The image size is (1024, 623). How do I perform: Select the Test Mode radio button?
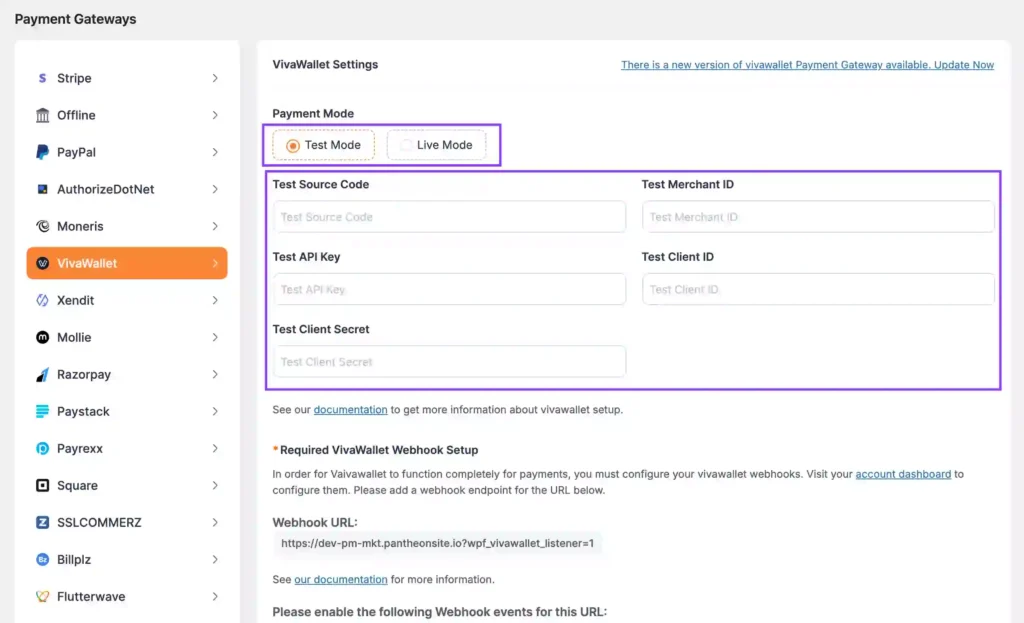click(293, 146)
